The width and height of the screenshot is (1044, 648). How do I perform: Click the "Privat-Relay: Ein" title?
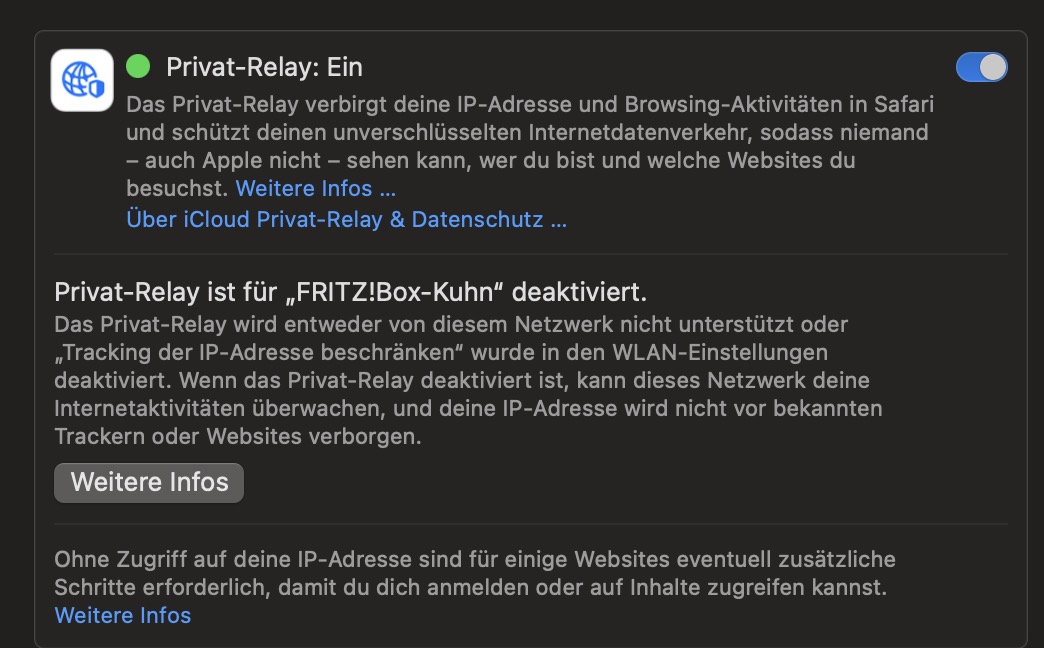coord(264,67)
